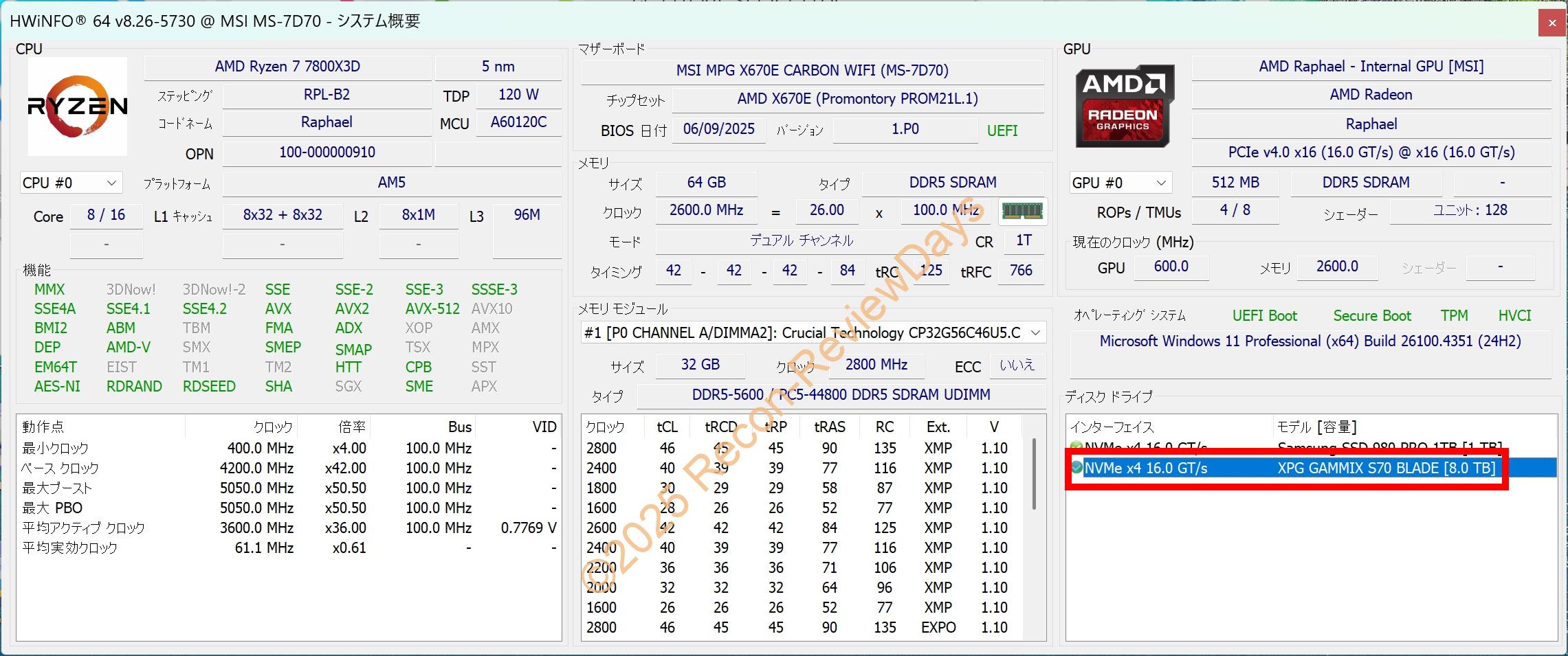Click the AMD Raphael Internal GPU name field

[x=1371, y=67]
